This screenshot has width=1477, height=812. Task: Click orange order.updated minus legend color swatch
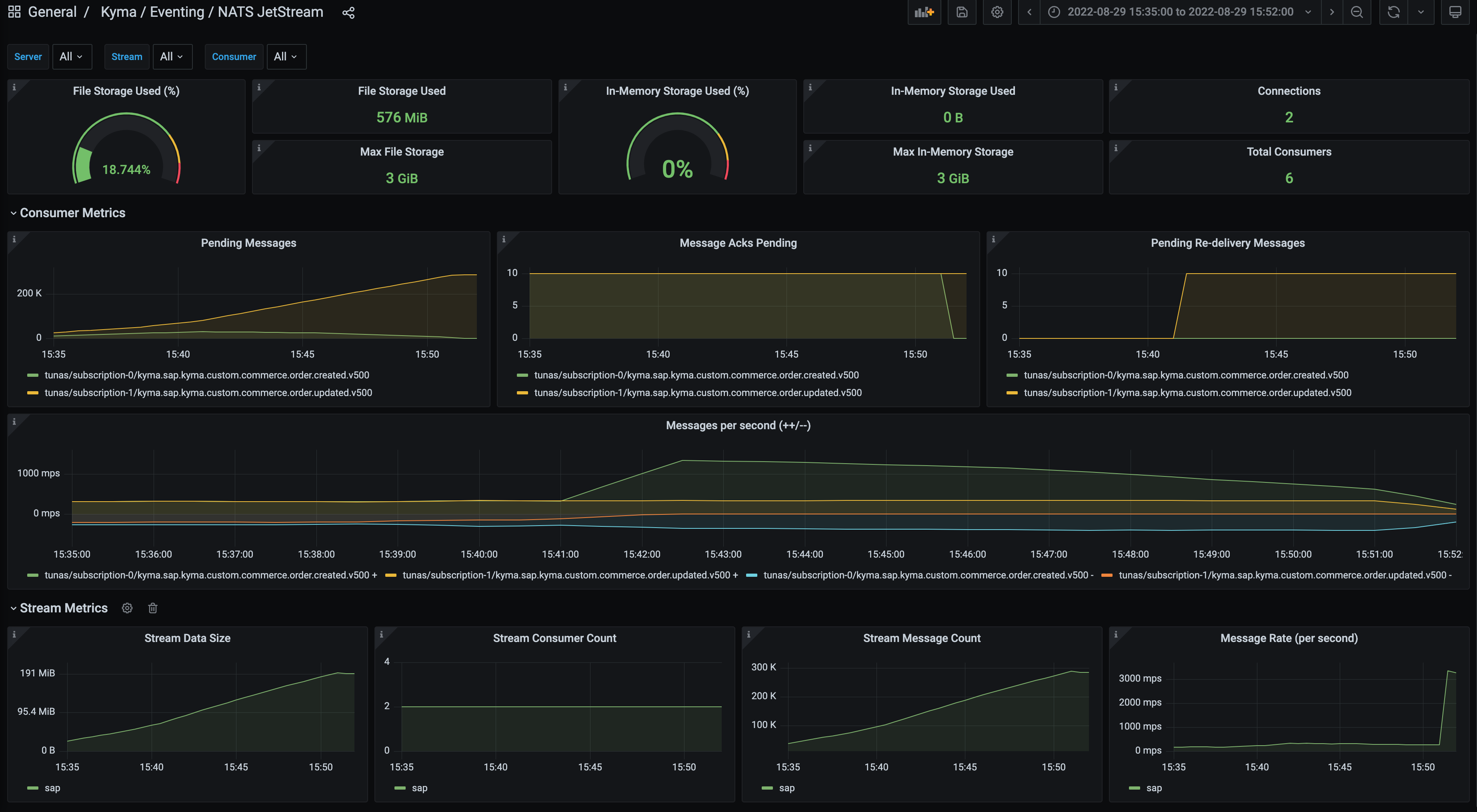(x=1107, y=575)
